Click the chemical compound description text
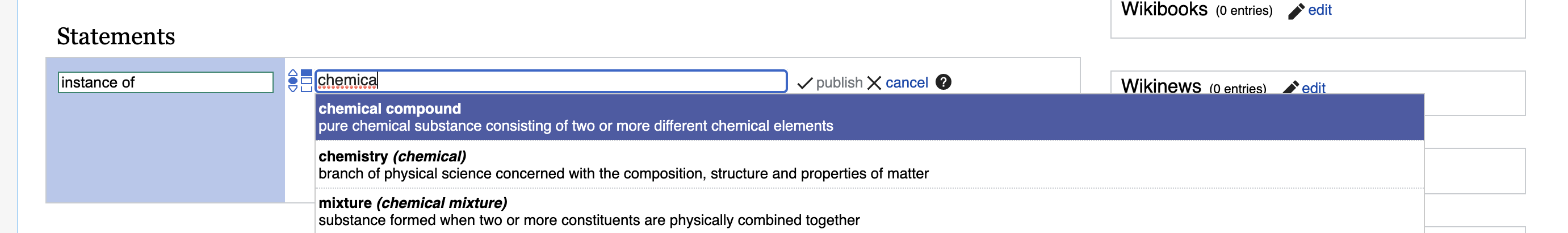 click(575, 126)
